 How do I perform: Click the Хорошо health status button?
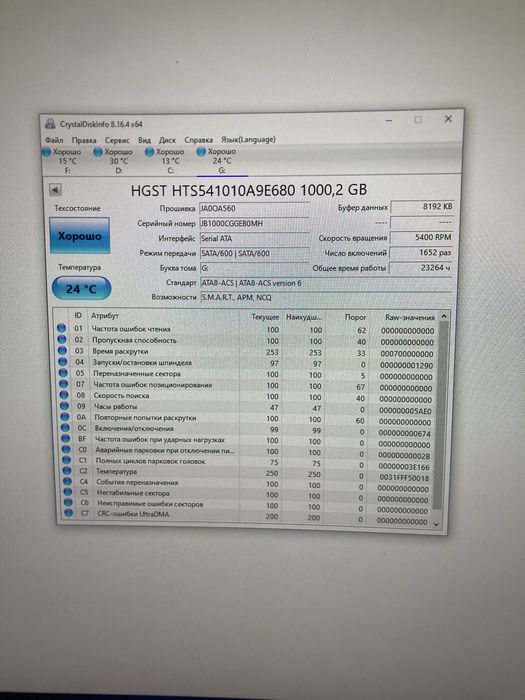point(79,236)
